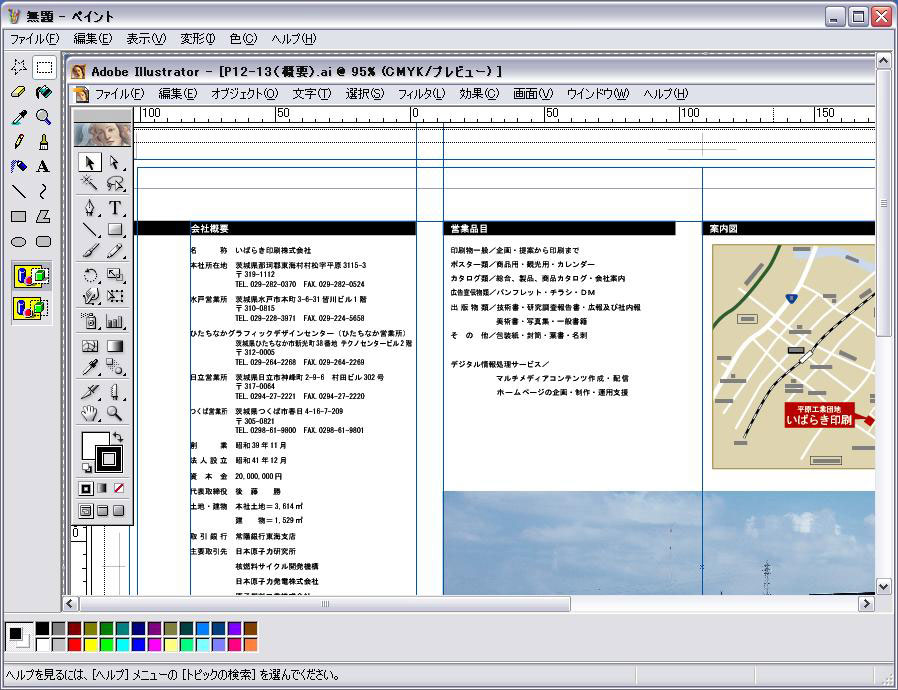898x690 pixels.
Task: Enable transparent selection mode in Paint
Action: point(31,309)
